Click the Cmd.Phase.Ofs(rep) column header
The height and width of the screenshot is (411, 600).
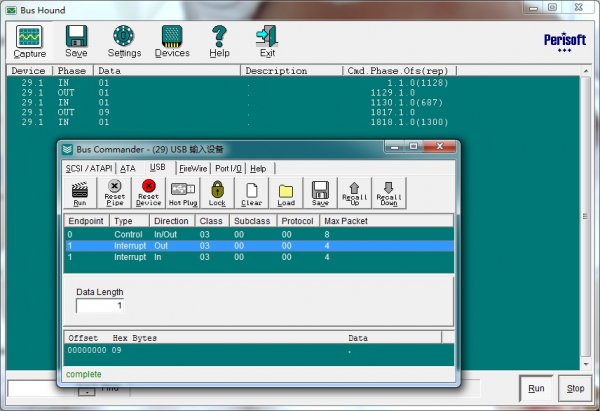pyautogui.click(x=399, y=71)
